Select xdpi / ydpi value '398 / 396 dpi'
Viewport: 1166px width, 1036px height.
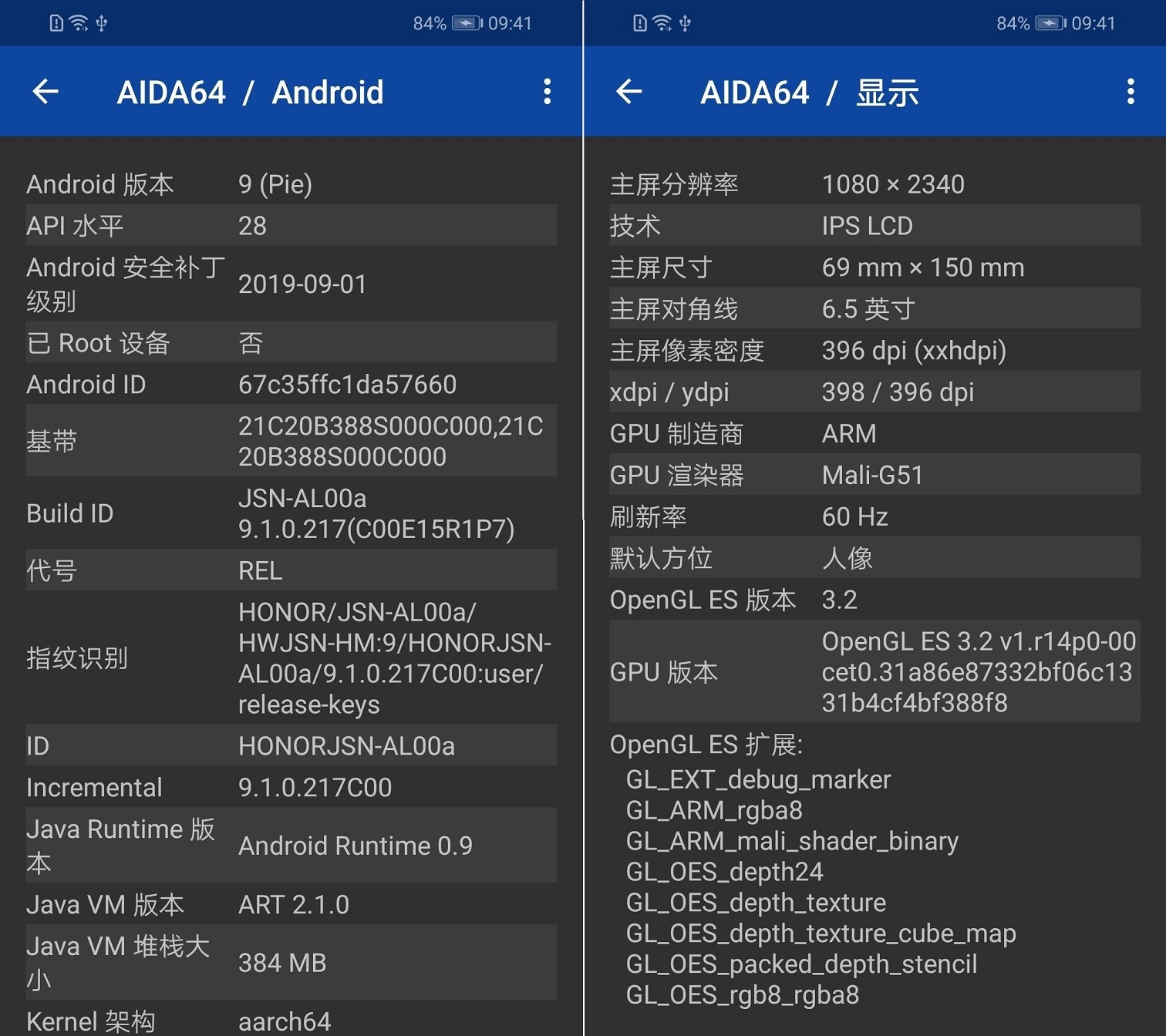click(x=898, y=392)
